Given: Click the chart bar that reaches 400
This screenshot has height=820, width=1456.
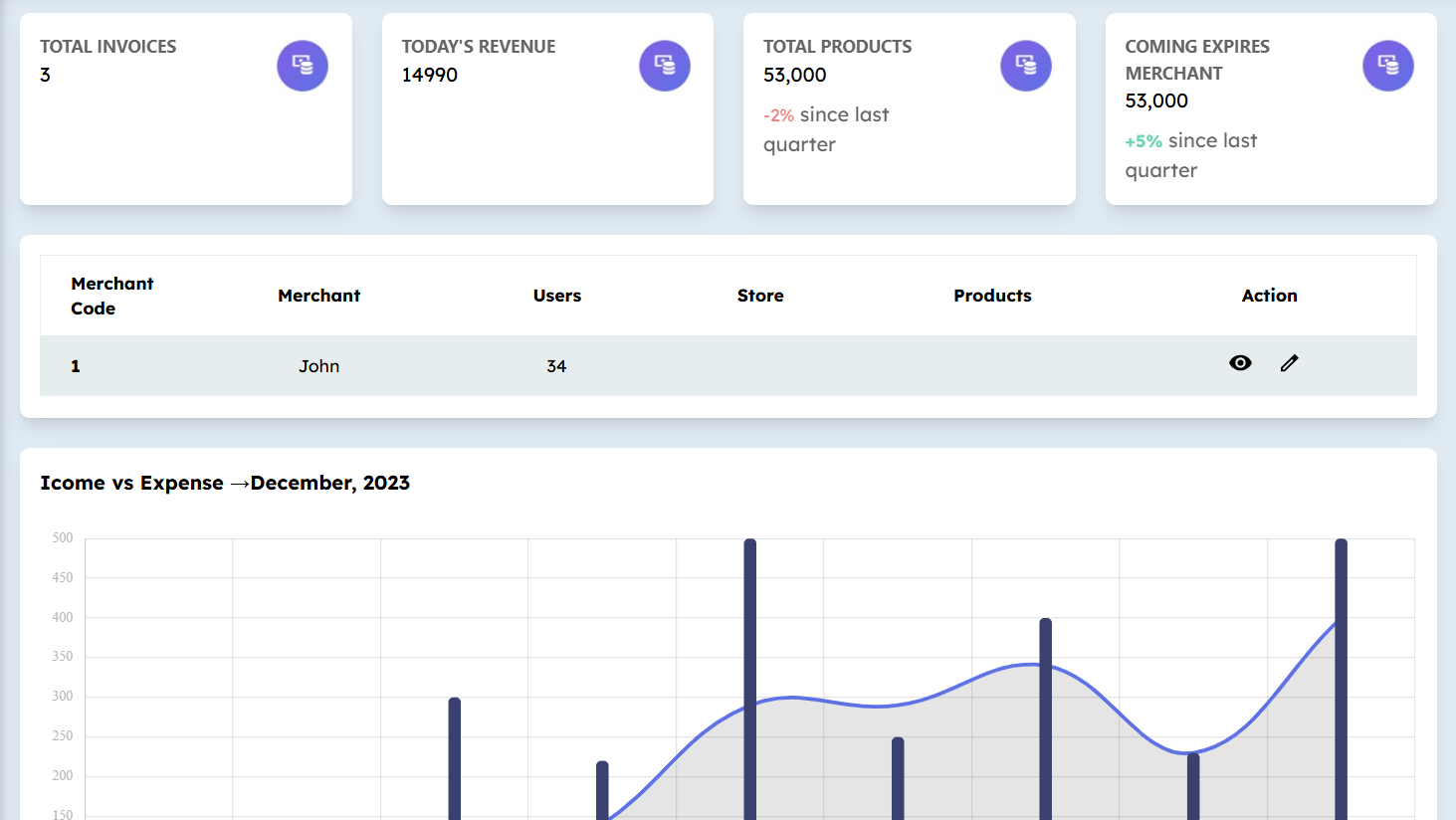Looking at the screenshot, I should (1045, 717).
